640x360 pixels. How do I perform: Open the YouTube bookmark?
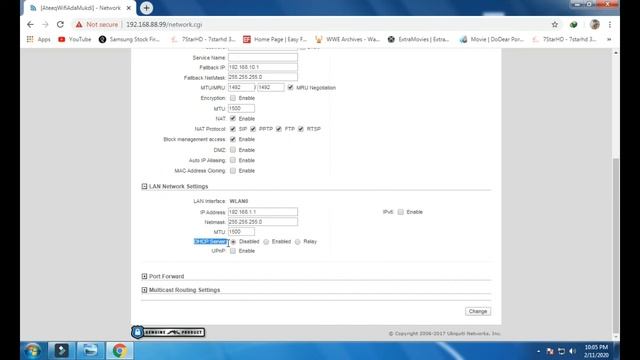pos(75,39)
